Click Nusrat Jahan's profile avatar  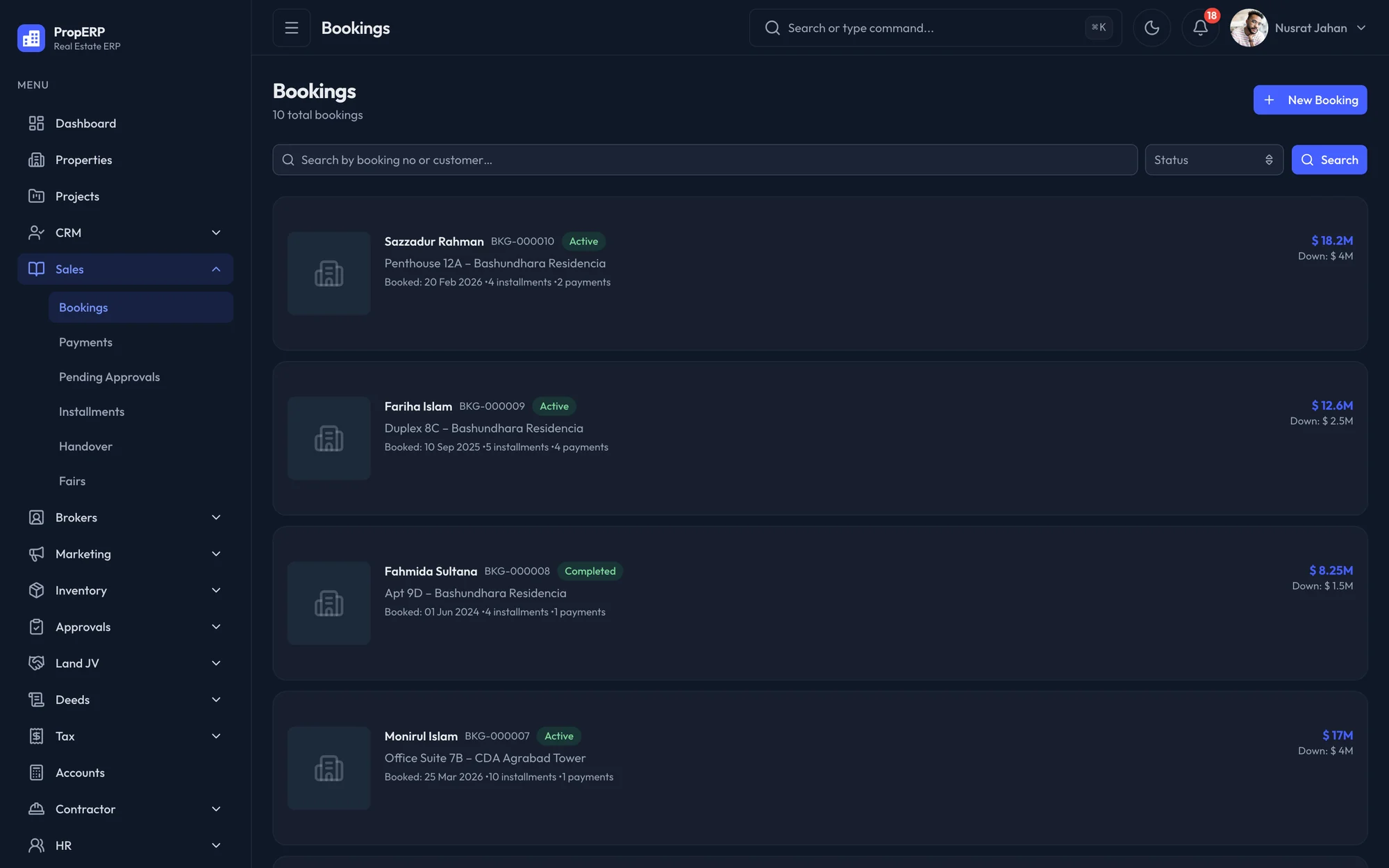(x=1249, y=28)
